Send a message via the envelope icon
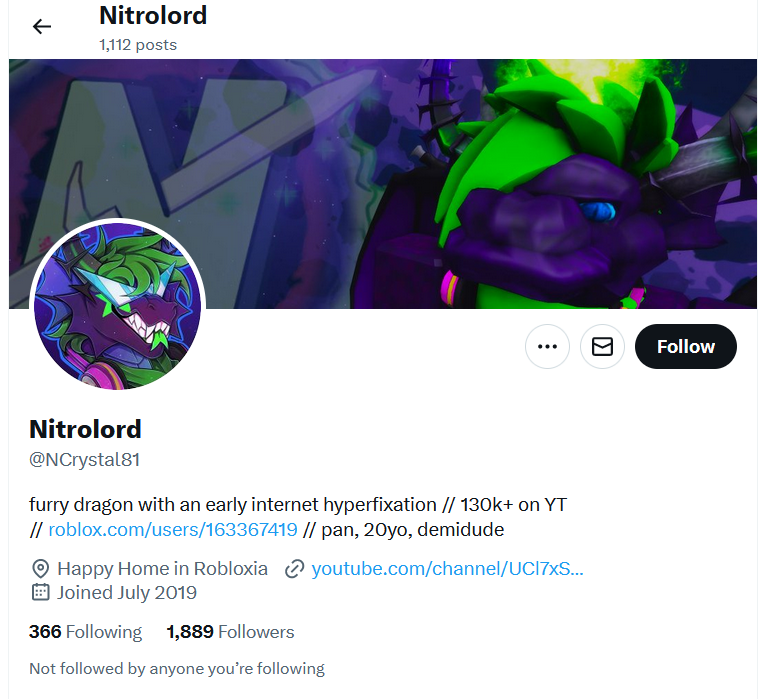The width and height of the screenshot is (784, 699). (x=602, y=346)
